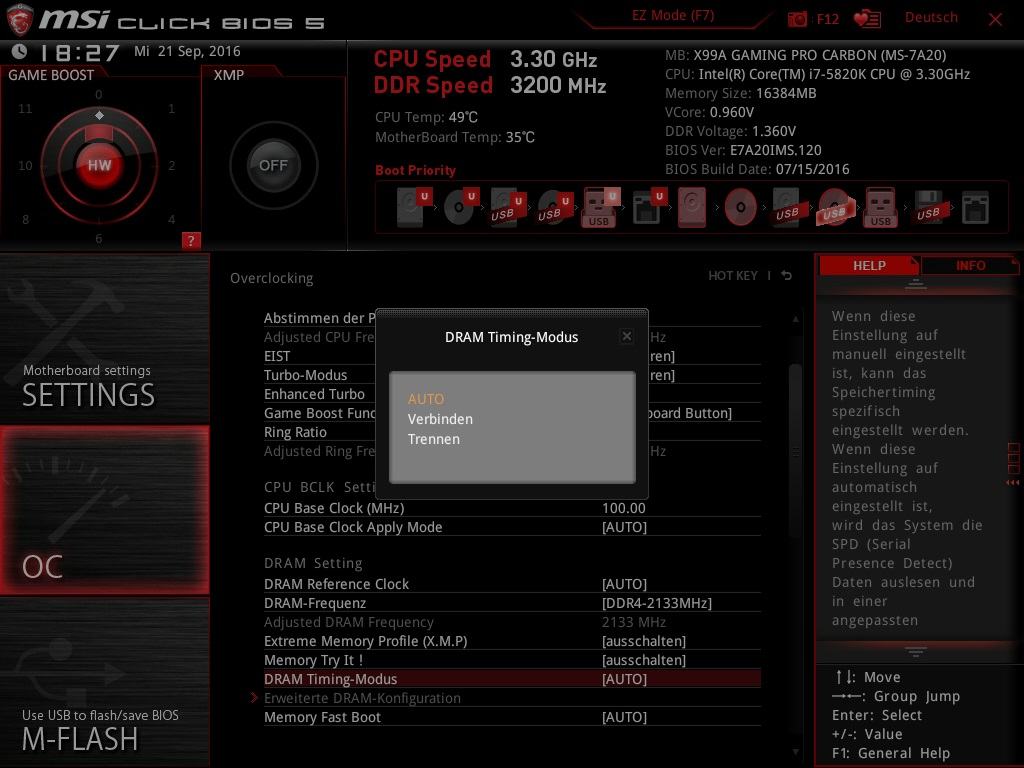Screen dimensions: 1024x768
Task: Choose AUTO in DRAM Timing-Modus list
Action: pos(426,399)
